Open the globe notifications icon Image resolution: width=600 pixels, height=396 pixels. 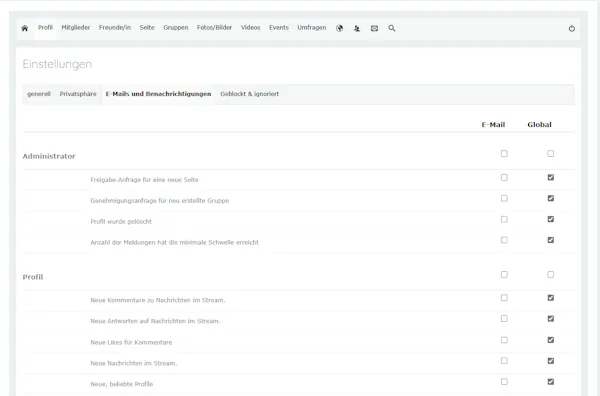click(339, 28)
